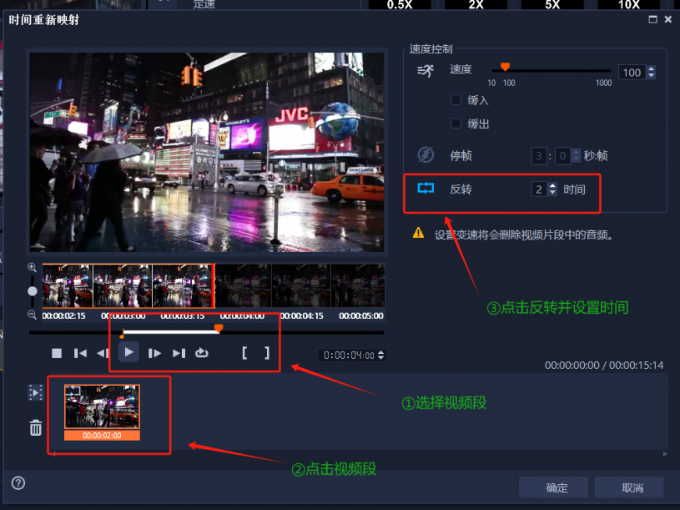This screenshot has width=680, height=510.
Task: Select the 00:00:02:00 video segment thumbnail
Action: pyautogui.click(x=102, y=412)
